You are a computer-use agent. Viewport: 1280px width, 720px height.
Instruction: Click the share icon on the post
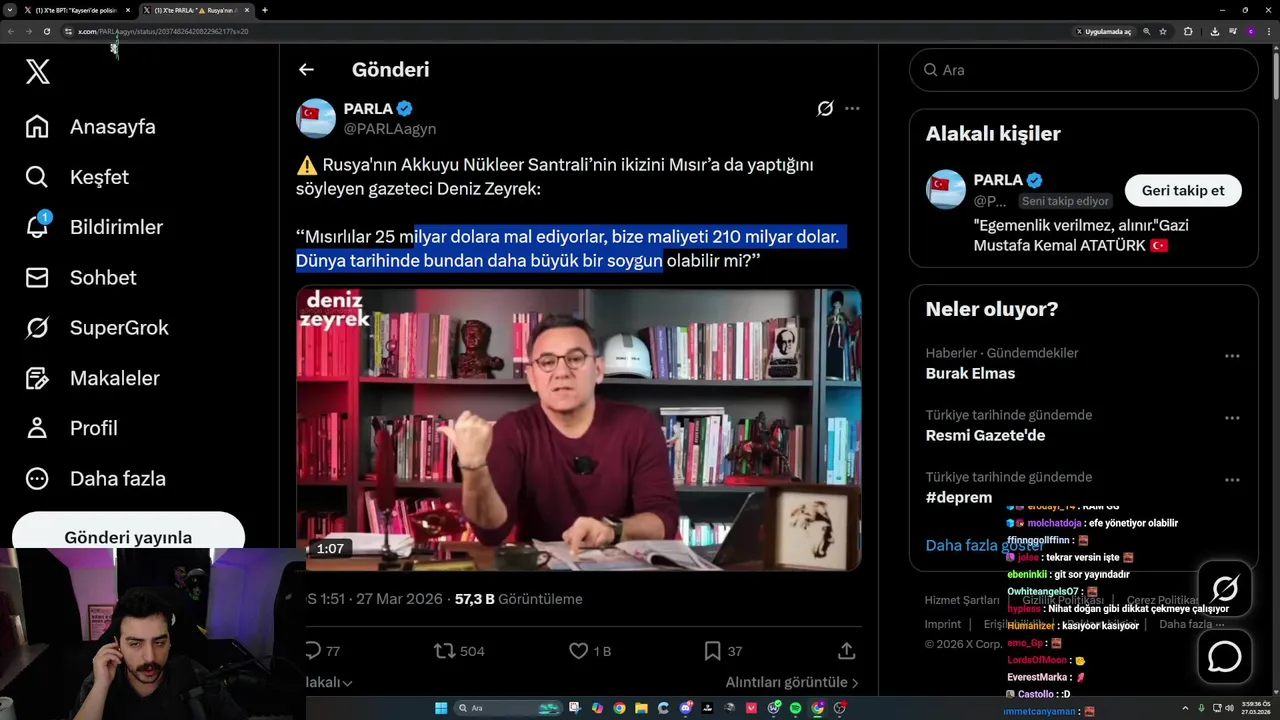[846, 651]
